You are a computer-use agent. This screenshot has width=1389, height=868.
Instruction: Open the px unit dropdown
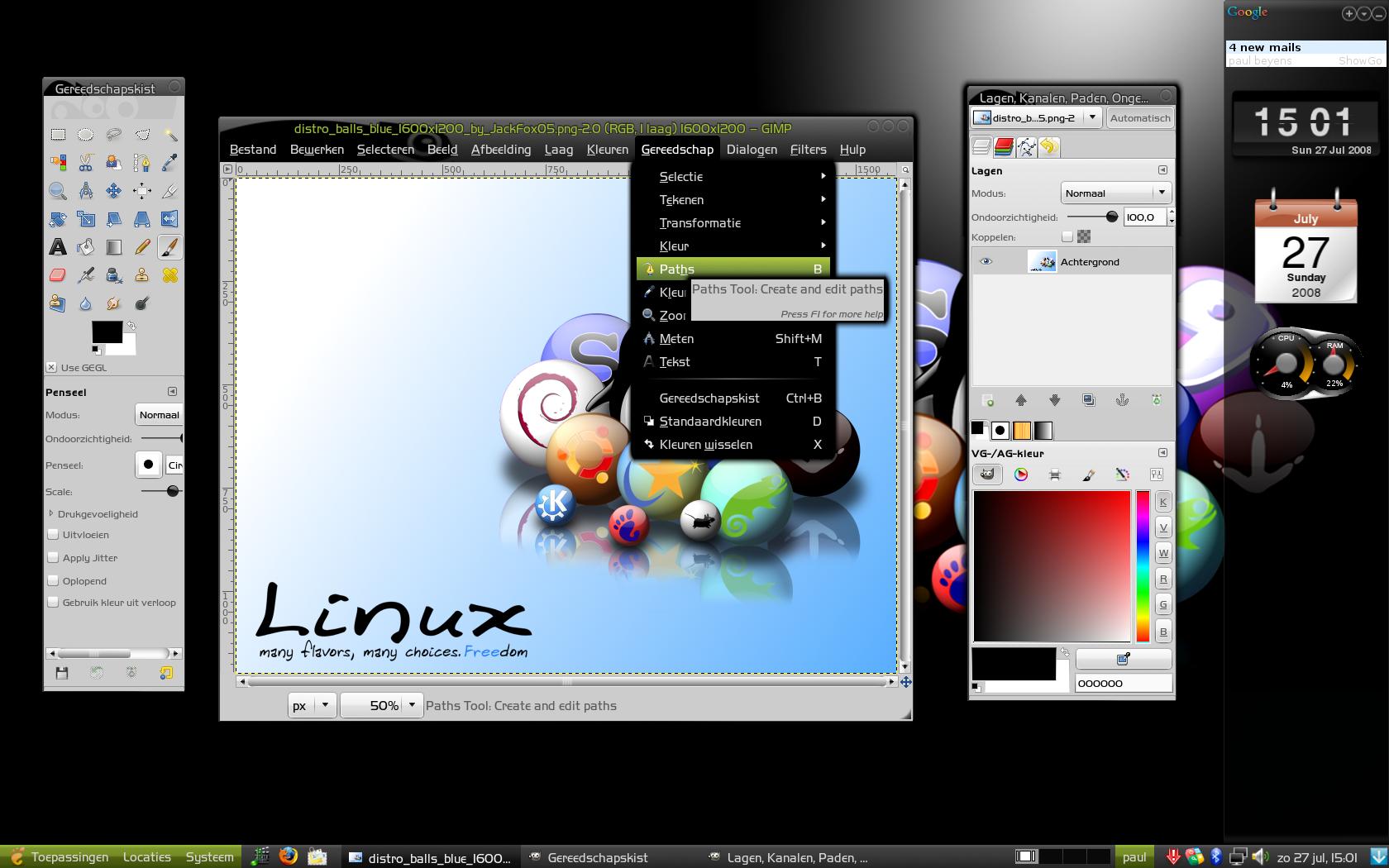click(311, 706)
